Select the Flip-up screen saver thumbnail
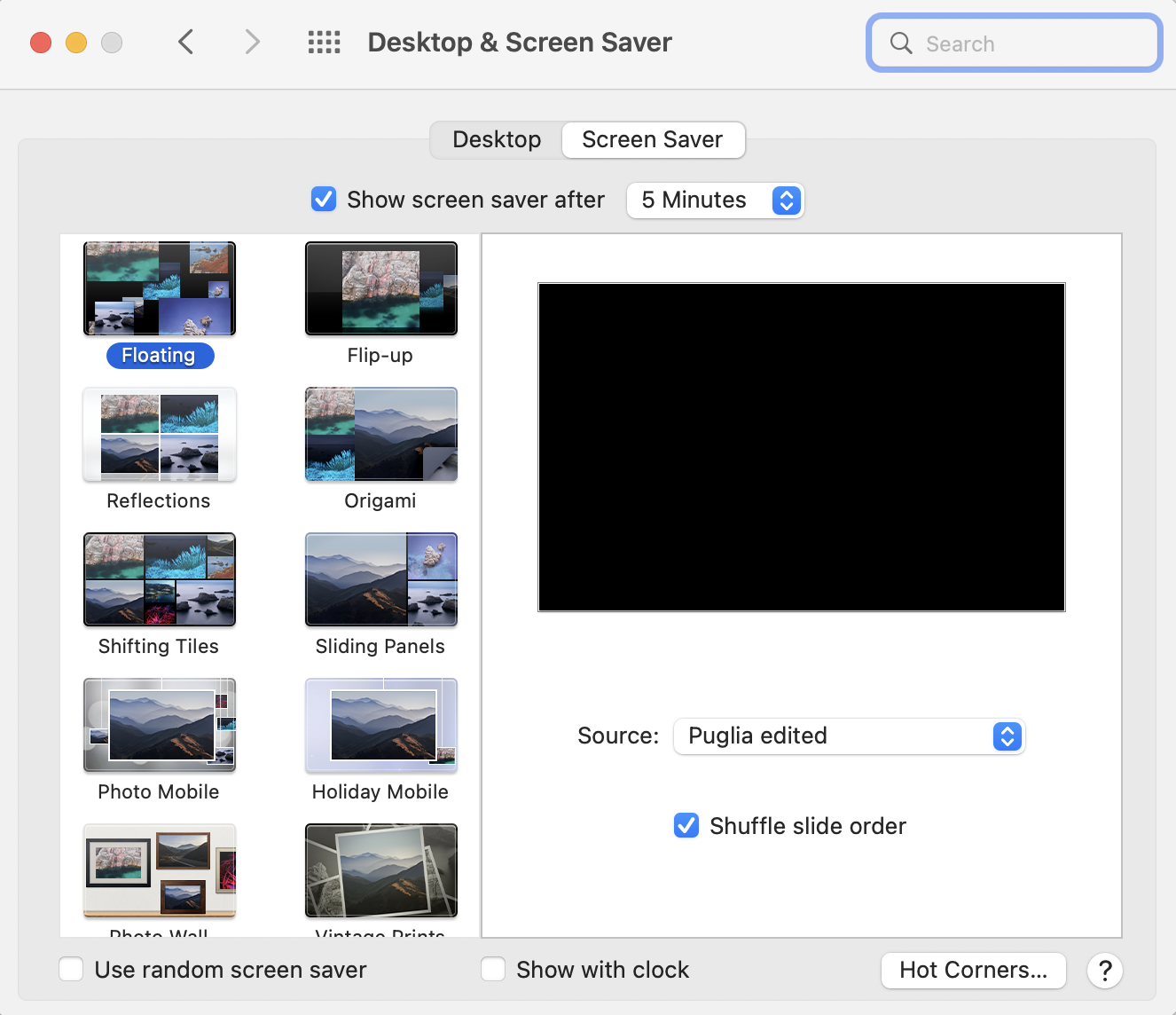This screenshot has width=1176, height=1015. [x=381, y=288]
